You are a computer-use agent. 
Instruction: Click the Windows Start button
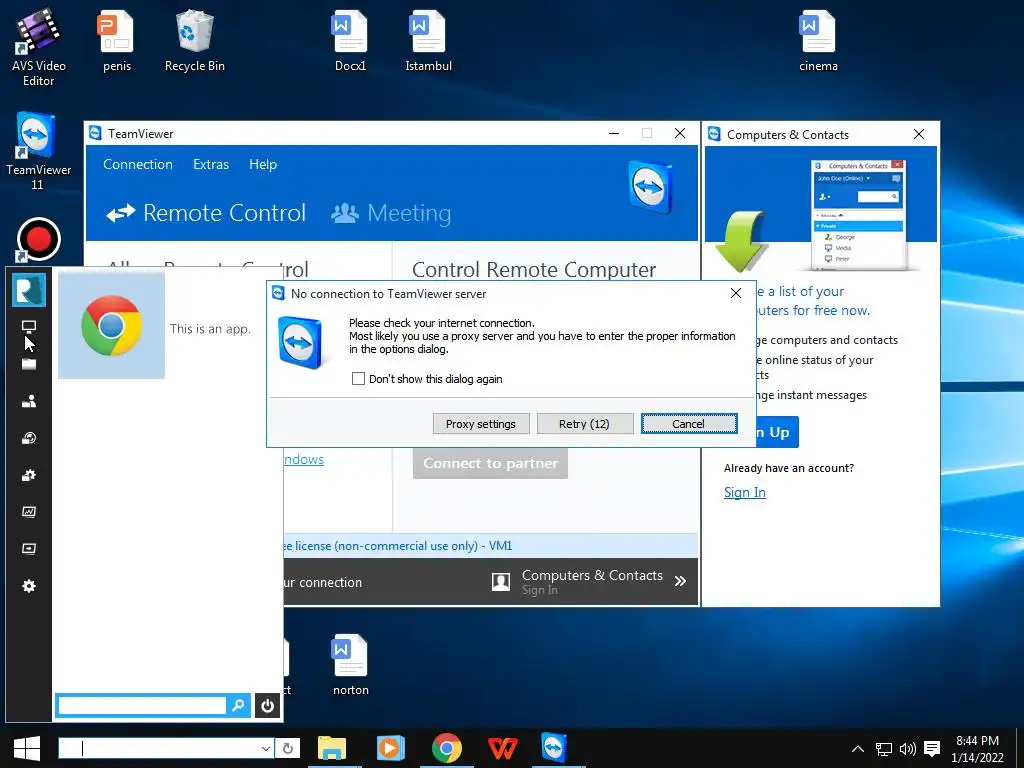(x=27, y=748)
